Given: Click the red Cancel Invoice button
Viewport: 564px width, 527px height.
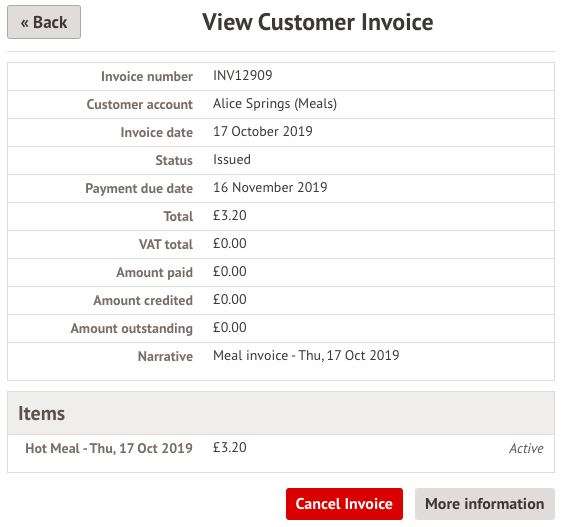Looking at the screenshot, I should click(344, 504).
